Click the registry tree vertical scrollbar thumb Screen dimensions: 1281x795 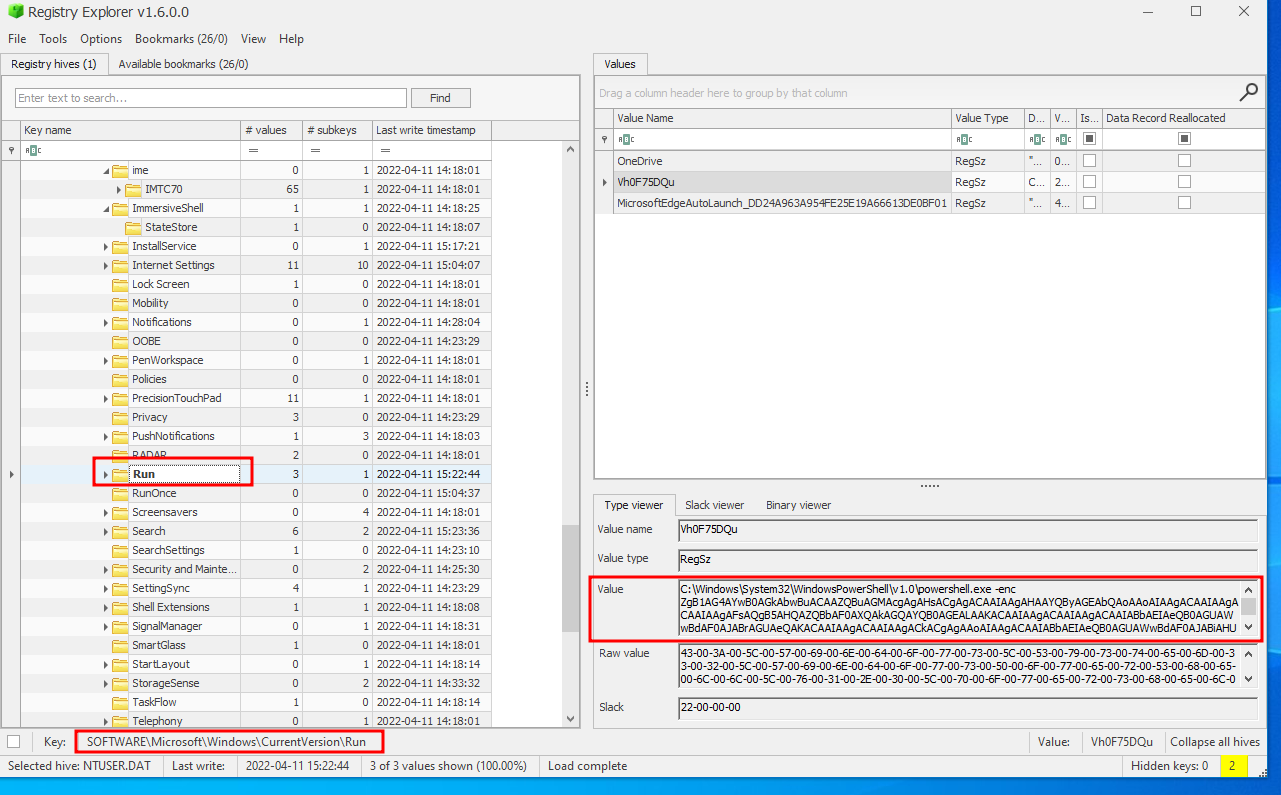570,578
